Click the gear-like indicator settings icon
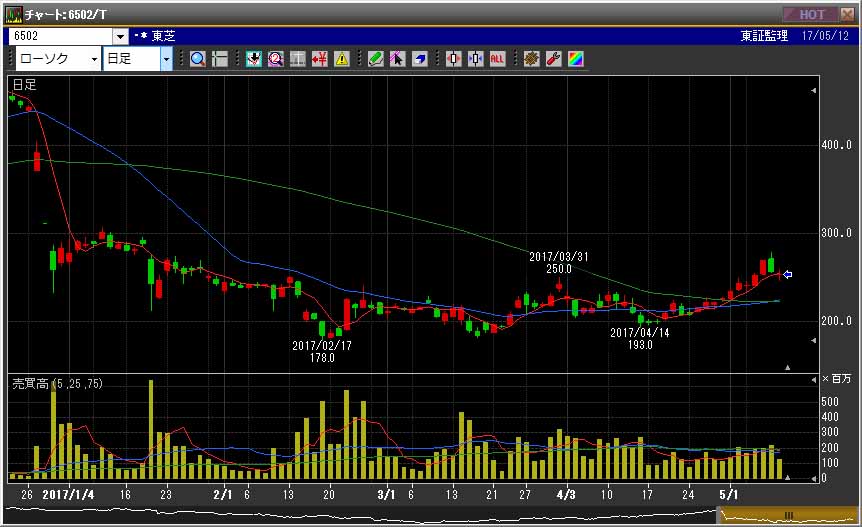The image size is (862, 527). (532, 59)
